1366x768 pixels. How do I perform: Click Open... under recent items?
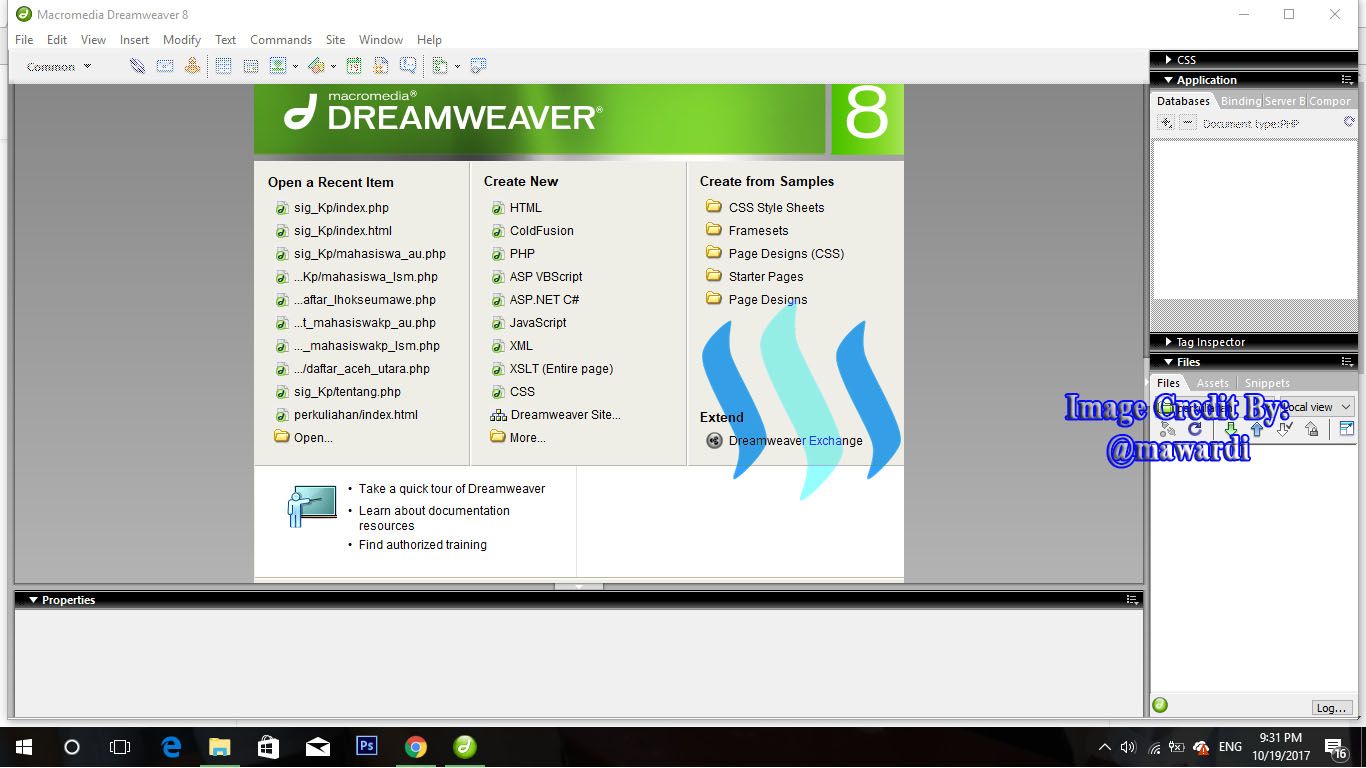tap(304, 437)
